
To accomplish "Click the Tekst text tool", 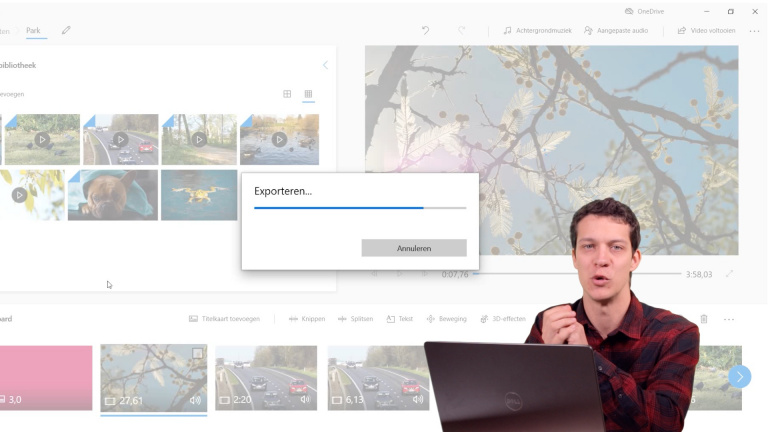I will (x=400, y=319).
